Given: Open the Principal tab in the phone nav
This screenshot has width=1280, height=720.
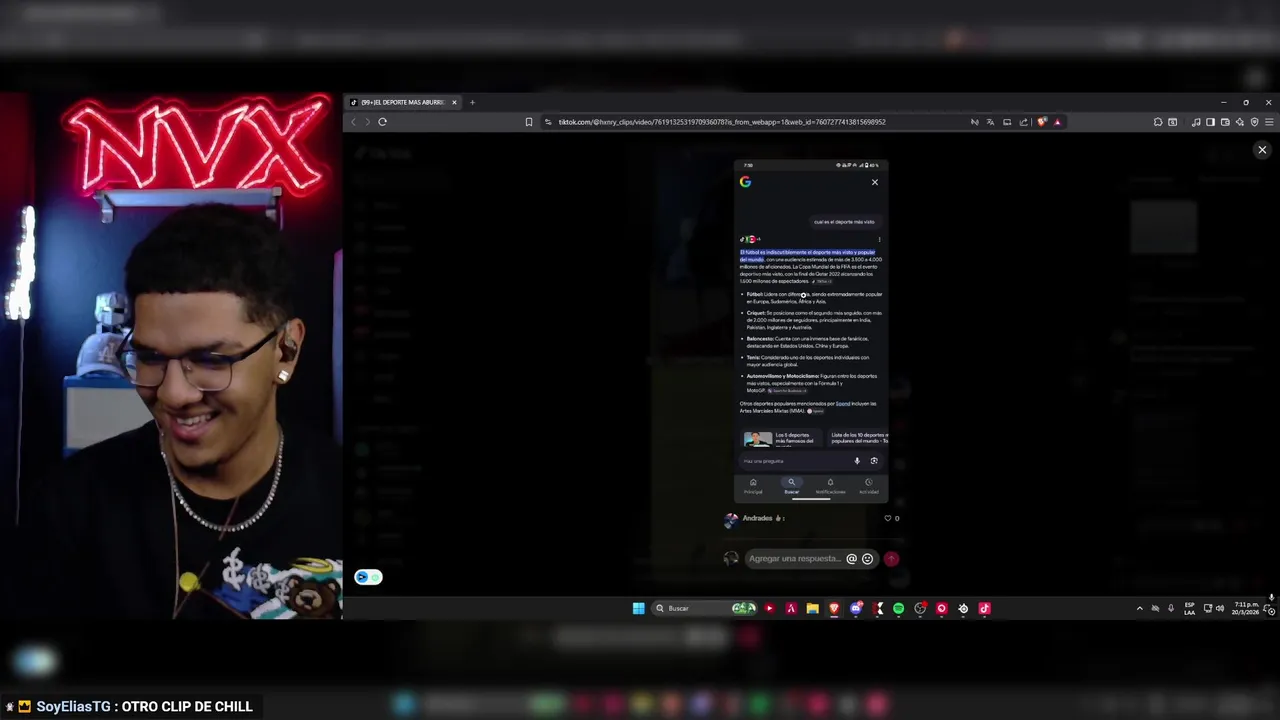Looking at the screenshot, I should tap(753, 486).
